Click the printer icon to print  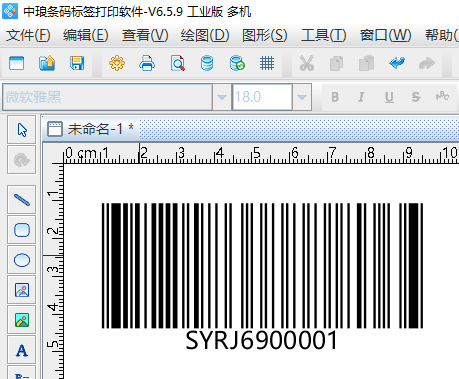pos(147,63)
